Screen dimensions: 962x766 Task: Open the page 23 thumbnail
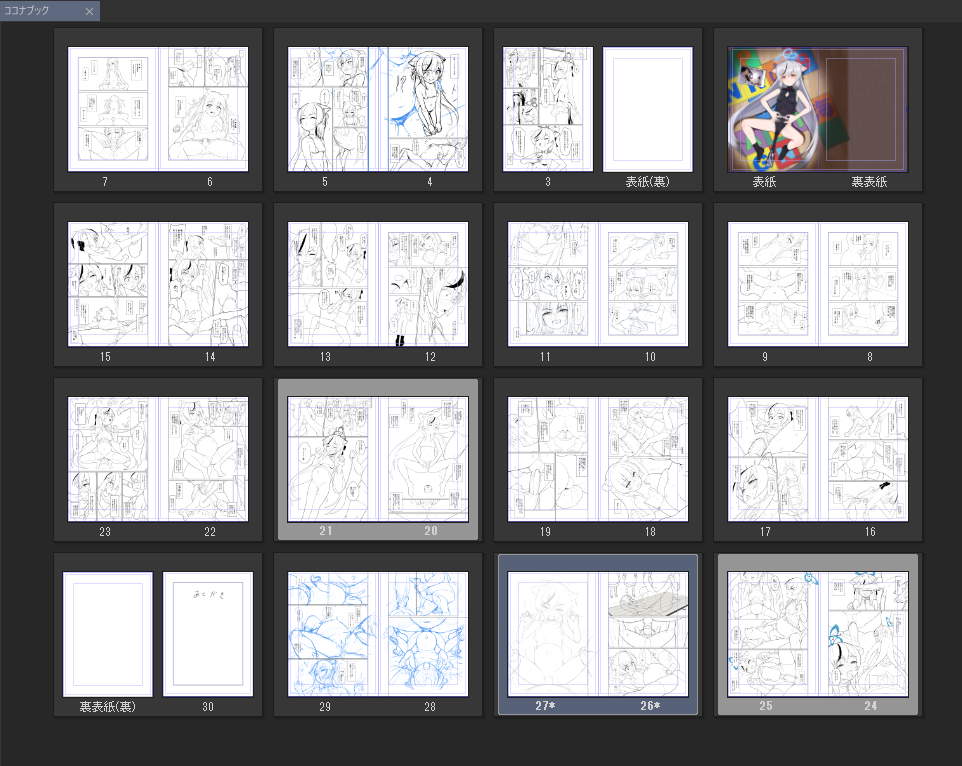(x=112, y=459)
